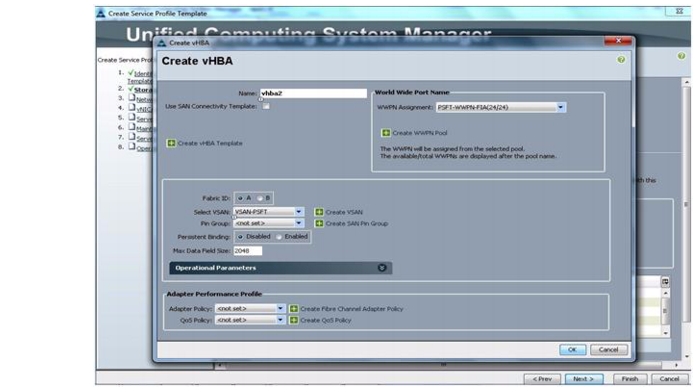Click the Create WWPN Pool plus icon
The height and width of the screenshot is (392, 700).
click(x=386, y=133)
